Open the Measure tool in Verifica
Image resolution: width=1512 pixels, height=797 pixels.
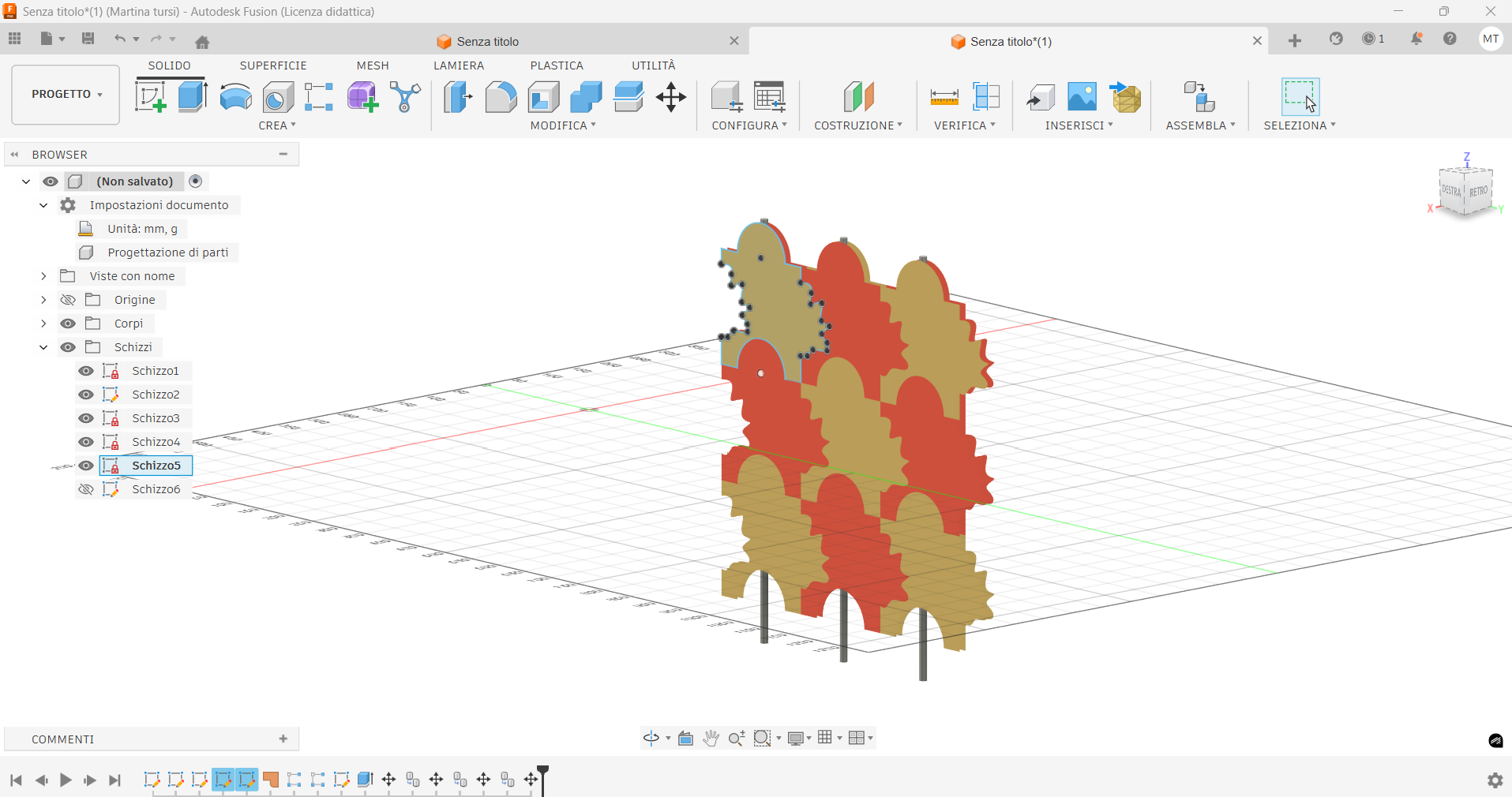[x=944, y=97]
